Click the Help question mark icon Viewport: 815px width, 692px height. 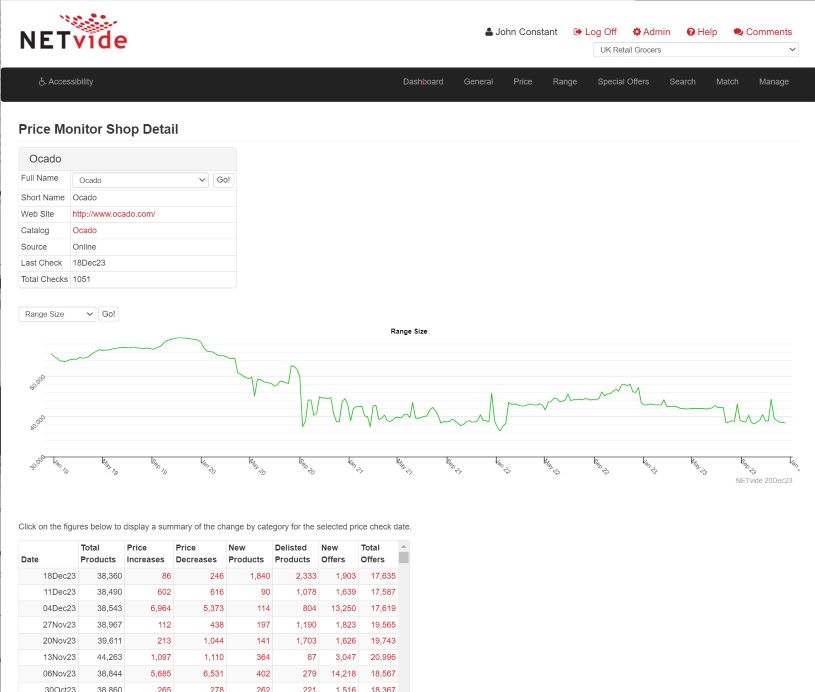tap(690, 32)
